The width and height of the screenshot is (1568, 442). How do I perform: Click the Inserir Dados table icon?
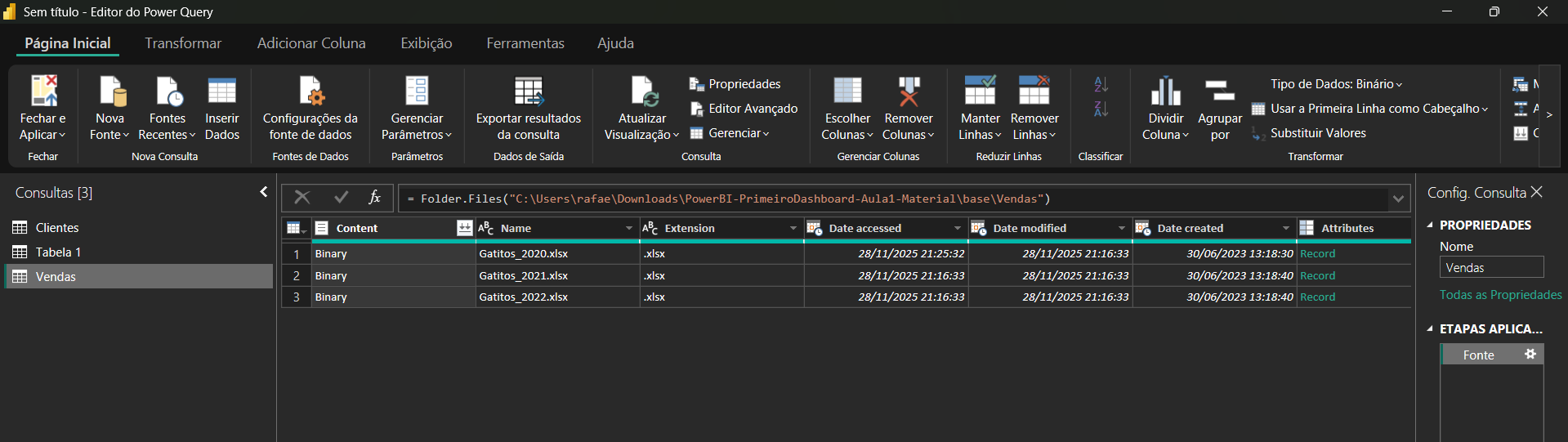coord(221,92)
